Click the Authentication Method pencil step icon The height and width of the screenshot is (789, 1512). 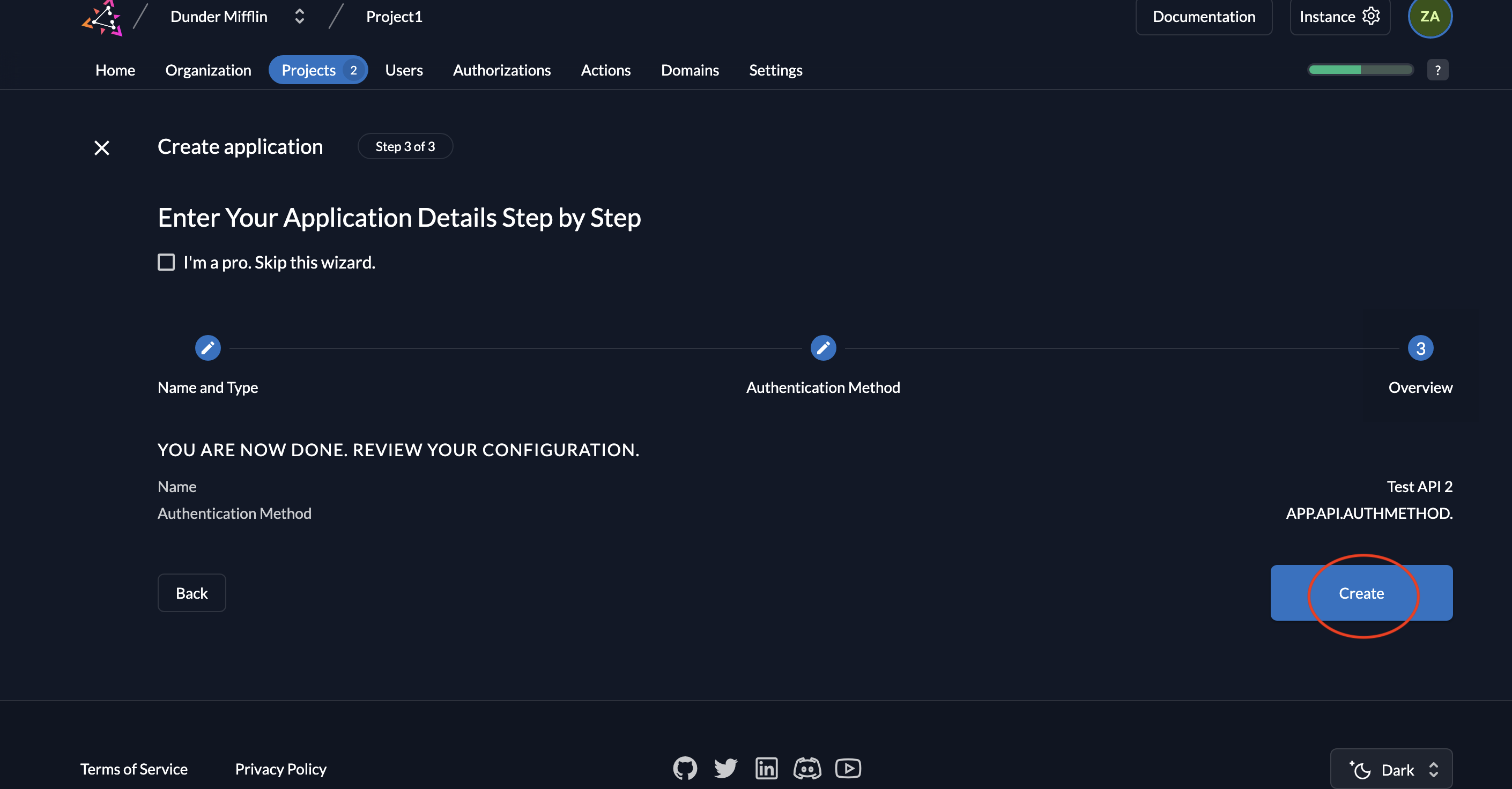pos(823,348)
